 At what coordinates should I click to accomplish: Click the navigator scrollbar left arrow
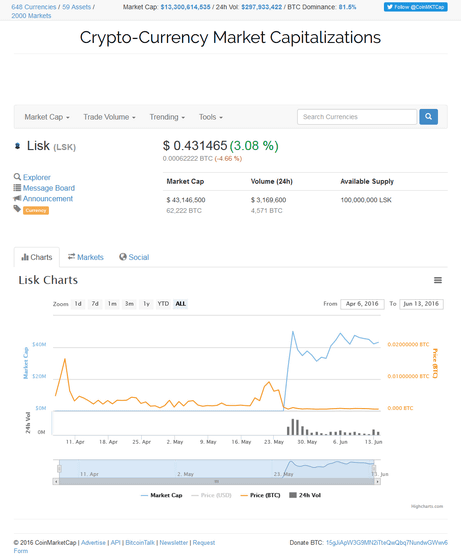pyautogui.click(x=56, y=481)
